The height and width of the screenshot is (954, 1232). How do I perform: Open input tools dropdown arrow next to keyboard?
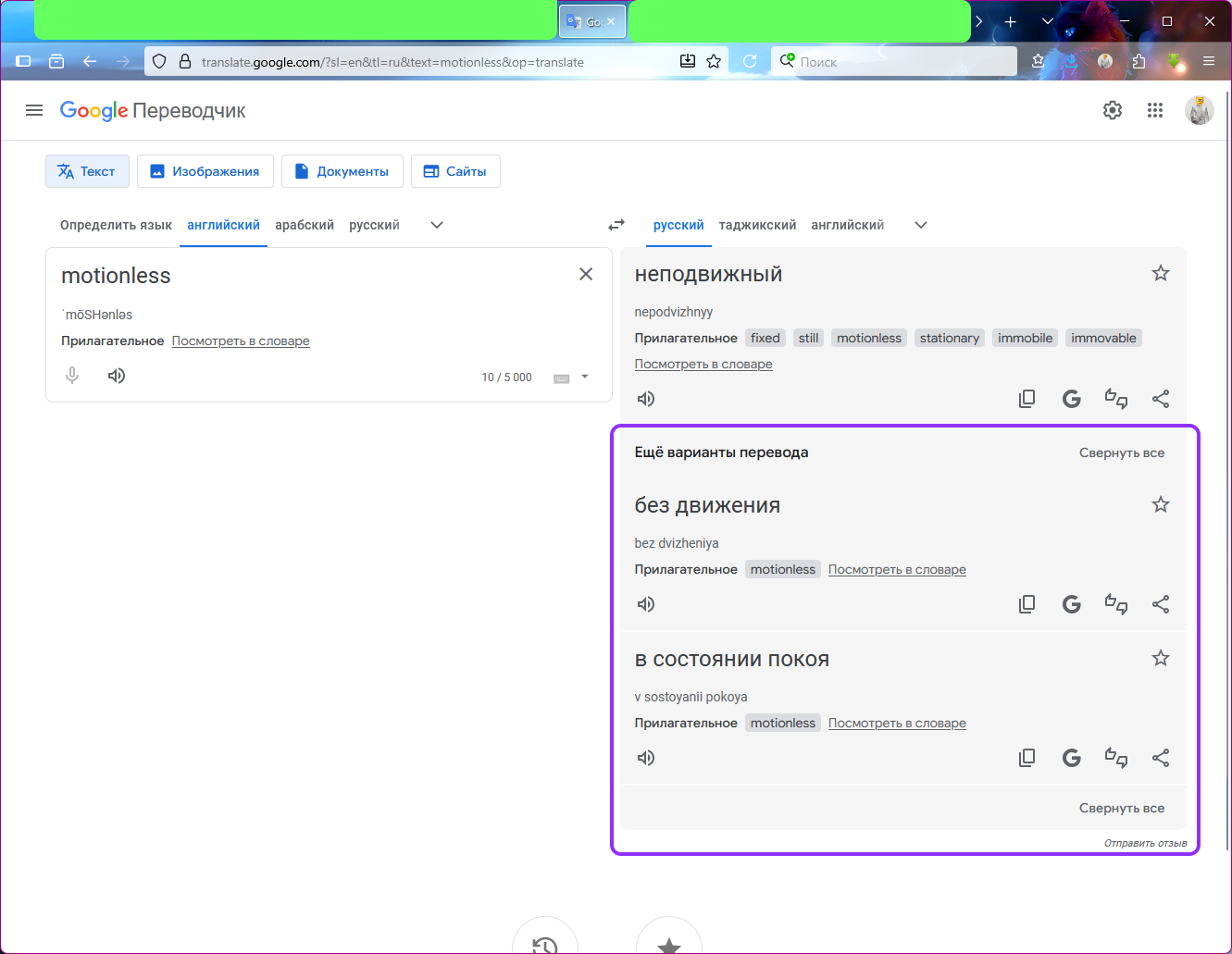click(x=585, y=377)
